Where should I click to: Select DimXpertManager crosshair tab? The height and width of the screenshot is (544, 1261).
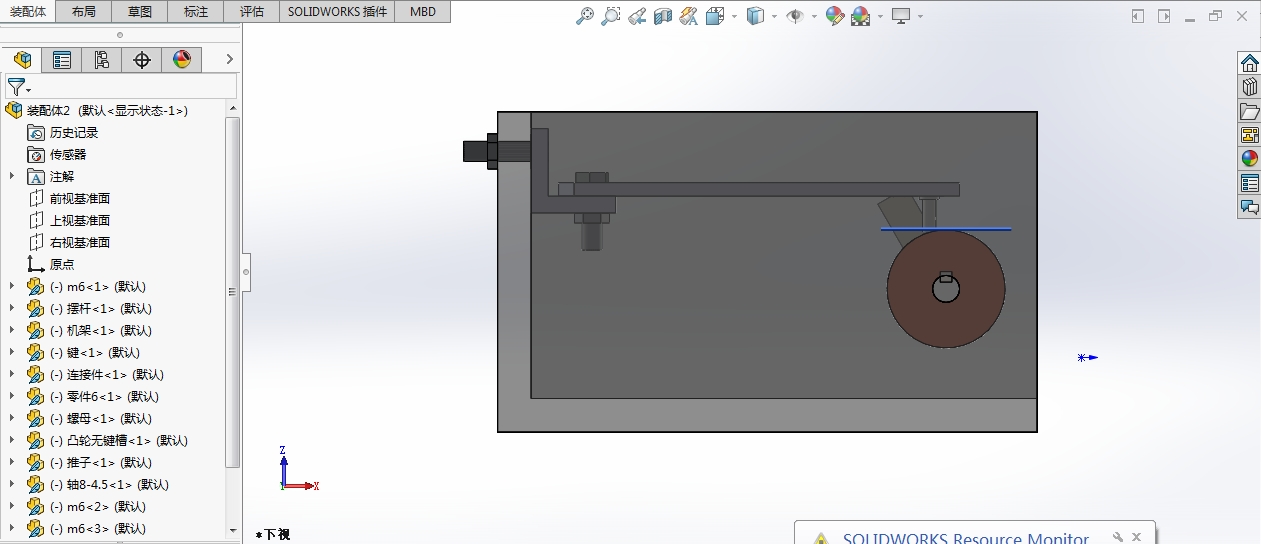pos(142,60)
